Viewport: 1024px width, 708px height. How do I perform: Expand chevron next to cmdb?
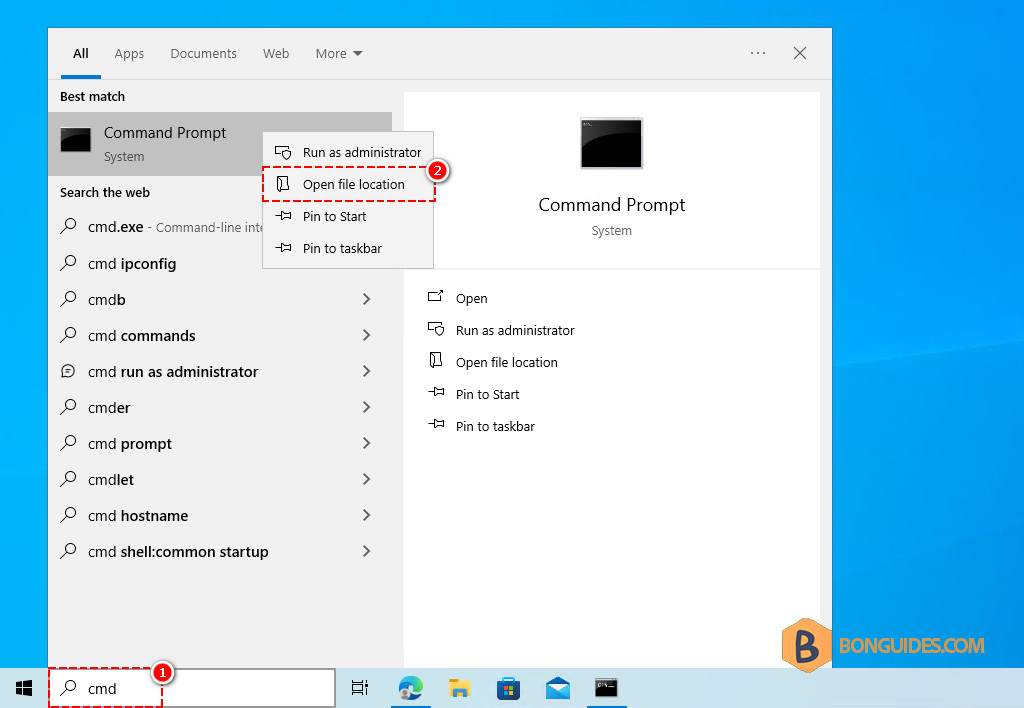click(x=366, y=299)
